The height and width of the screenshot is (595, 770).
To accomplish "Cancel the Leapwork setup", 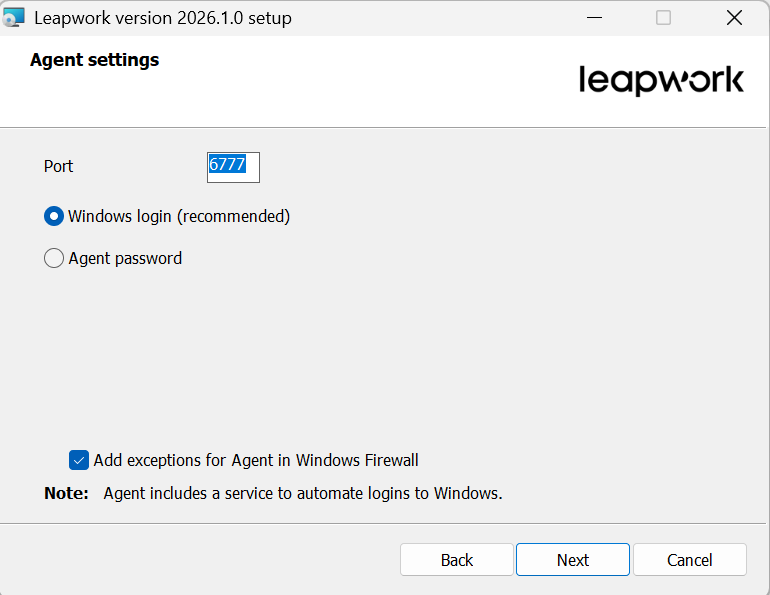I will coord(689,560).
